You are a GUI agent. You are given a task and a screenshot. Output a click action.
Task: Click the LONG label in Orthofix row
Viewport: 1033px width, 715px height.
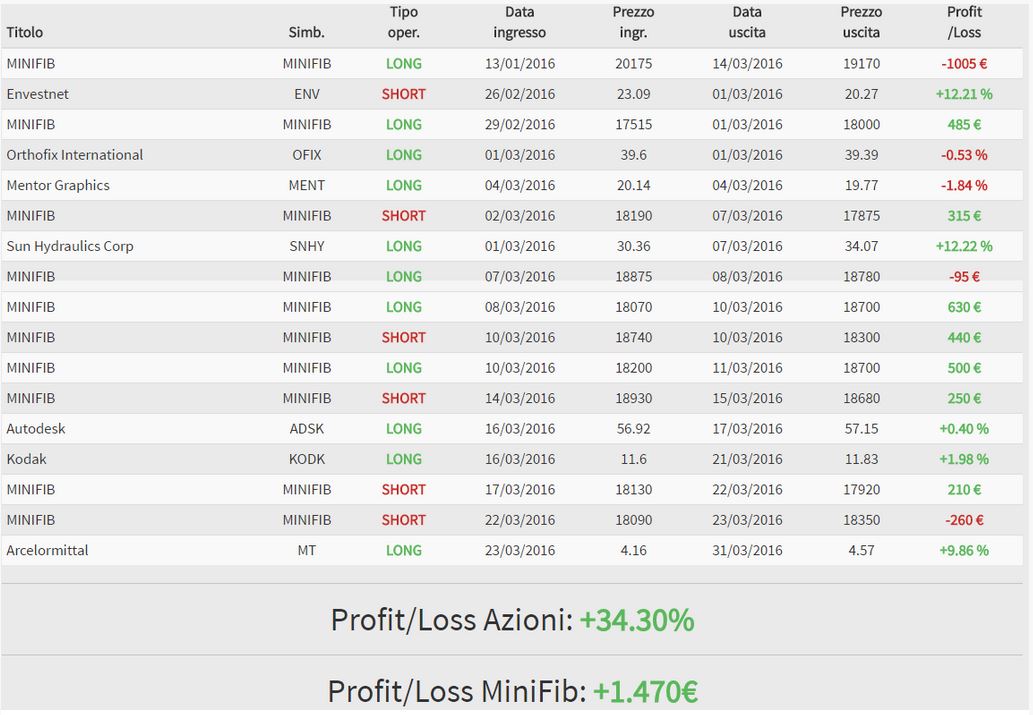[x=403, y=155]
